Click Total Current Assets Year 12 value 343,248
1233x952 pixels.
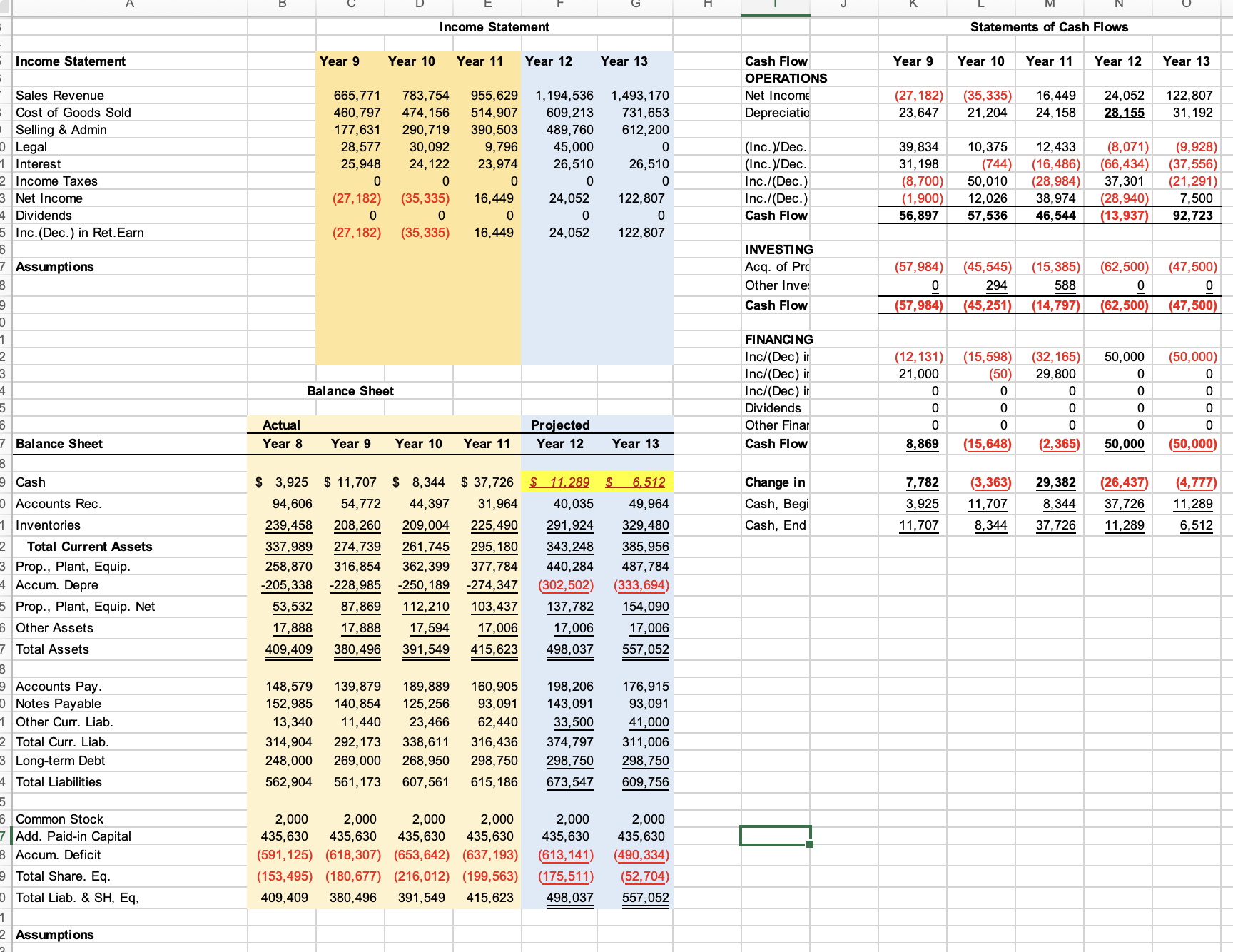coord(569,547)
